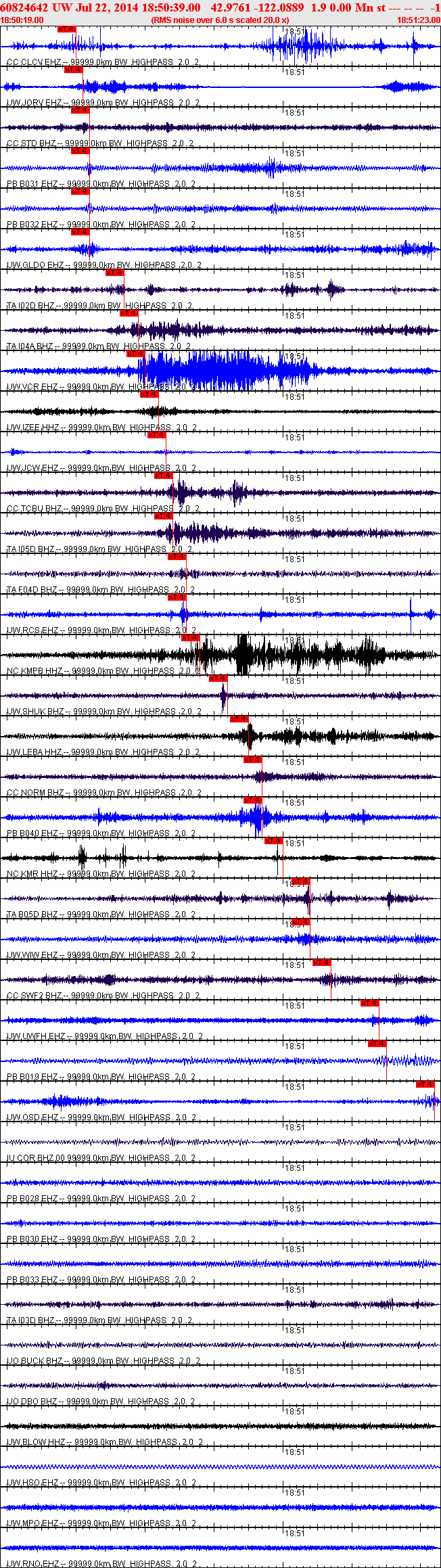Click the red pick flag on TA B05D trace
This screenshot has width=441, height=1568.
[x=301, y=881]
